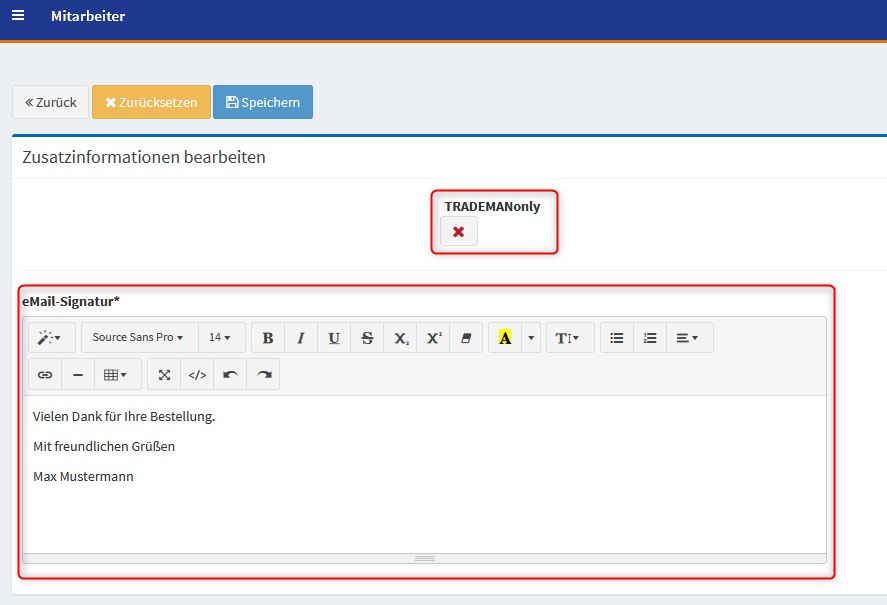This screenshot has height=605, width=887.
Task: Click the Zurück button
Action: point(51,102)
